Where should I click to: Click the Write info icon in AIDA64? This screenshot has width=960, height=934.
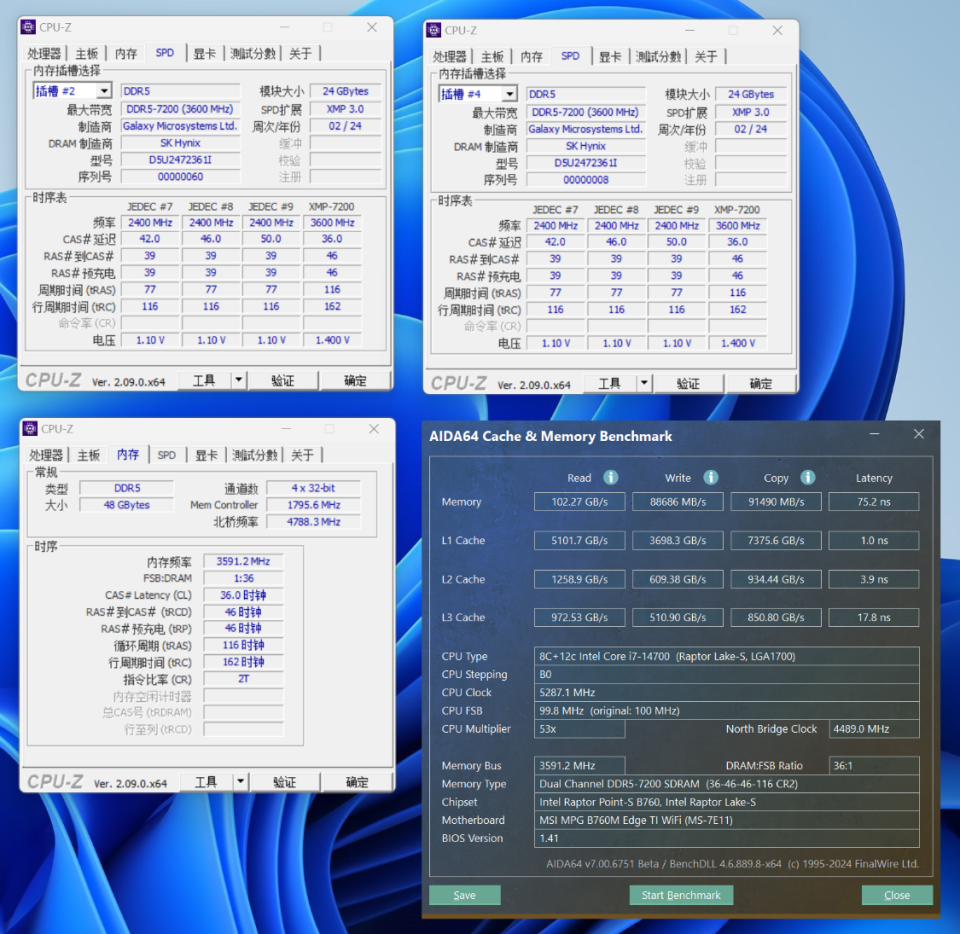pyautogui.click(x=710, y=477)
